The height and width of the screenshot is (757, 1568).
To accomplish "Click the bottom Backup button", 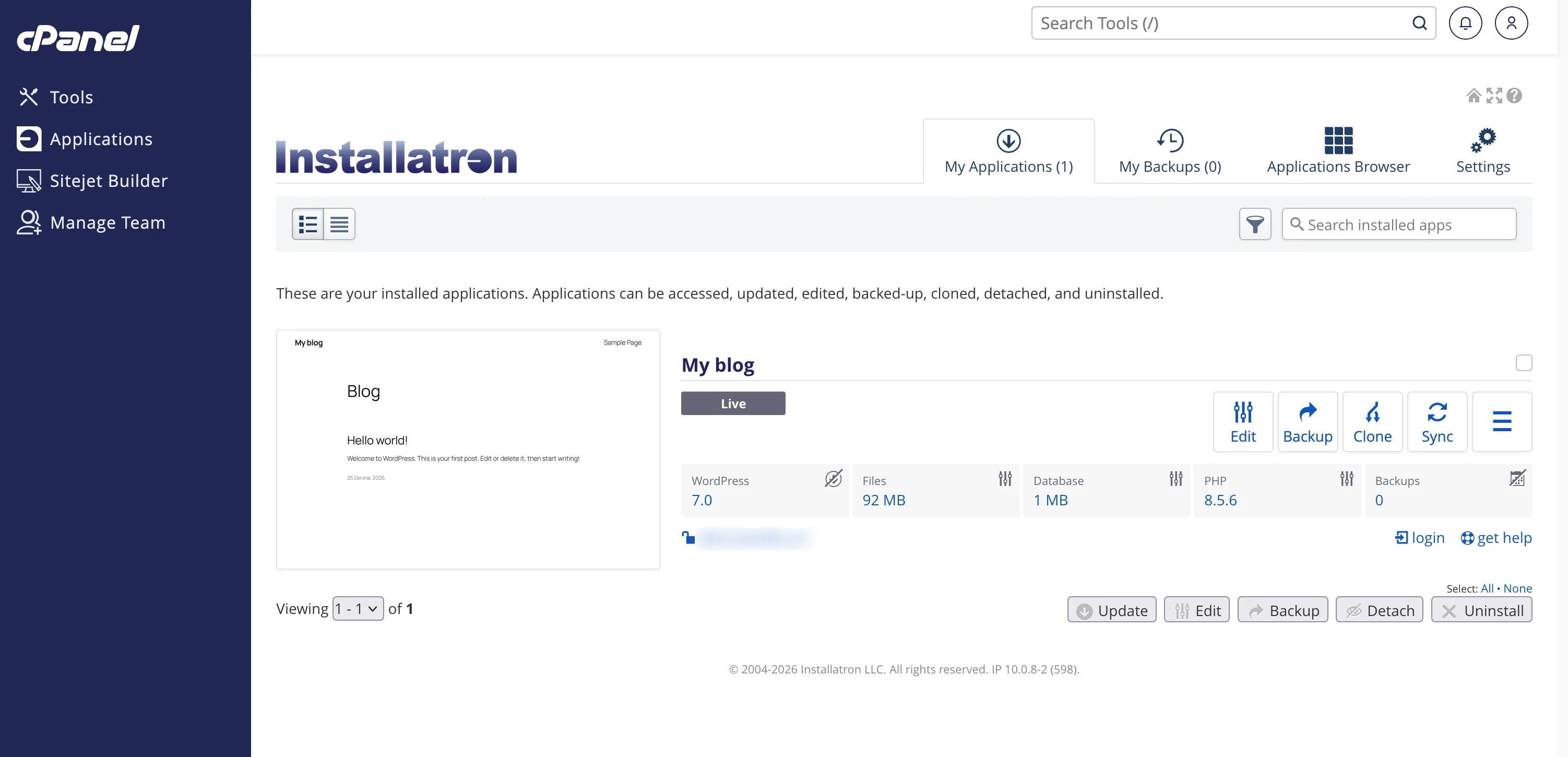I will coord(1282,610).
